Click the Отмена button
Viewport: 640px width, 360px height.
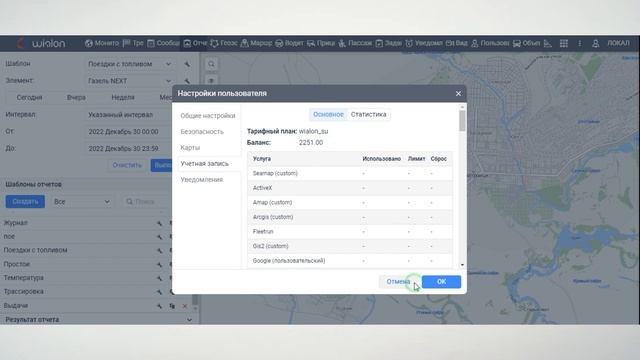coord(398,282)
